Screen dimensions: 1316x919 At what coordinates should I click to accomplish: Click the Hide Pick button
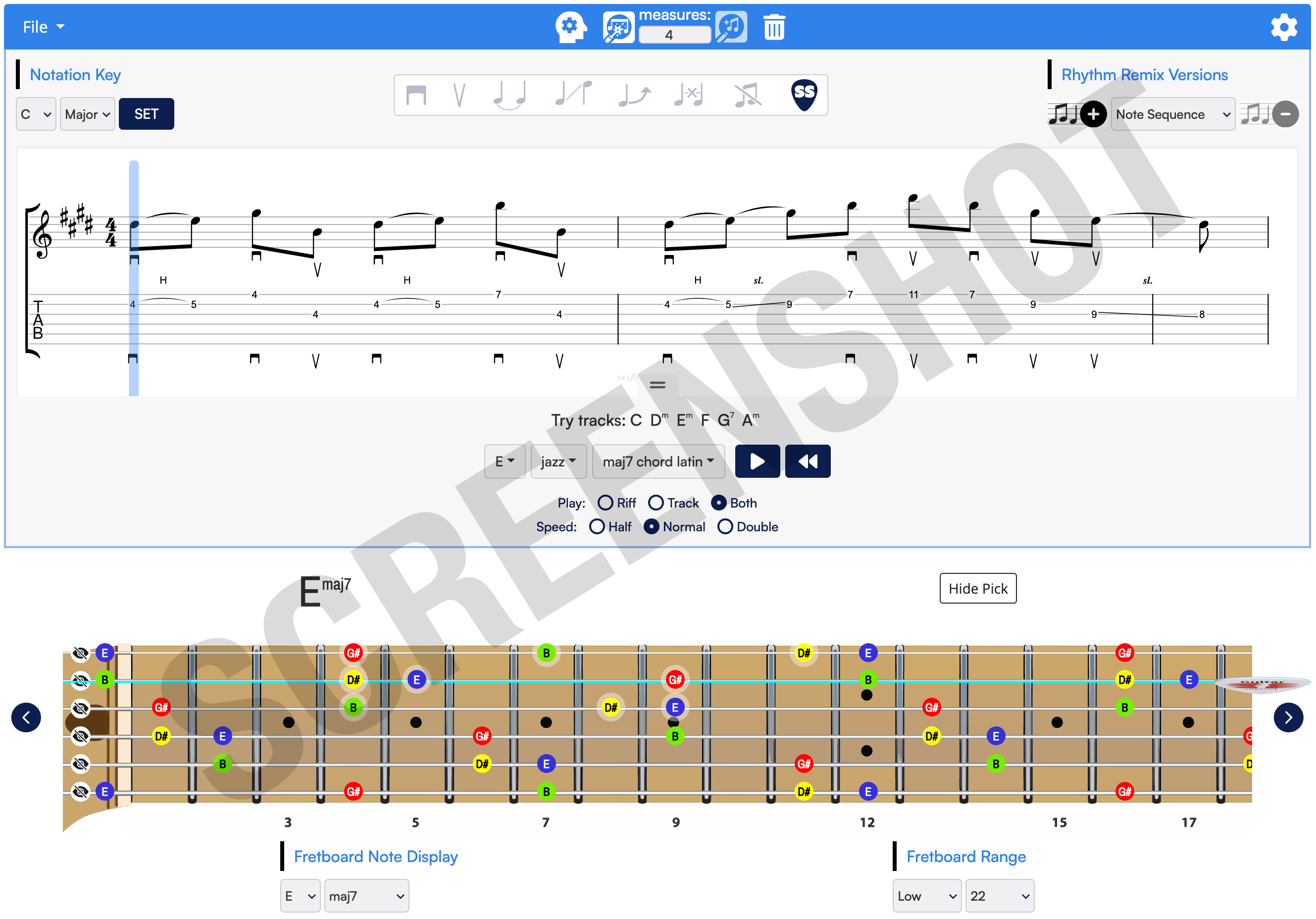click(977, 588)
